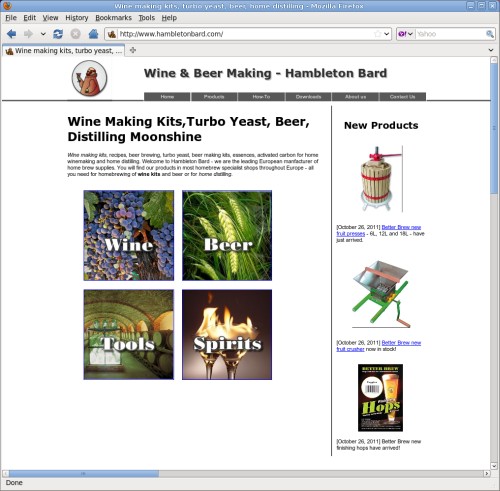Click the fruit press product image
500x491 pixels.
pyautogui.click(x=381, y=179)
